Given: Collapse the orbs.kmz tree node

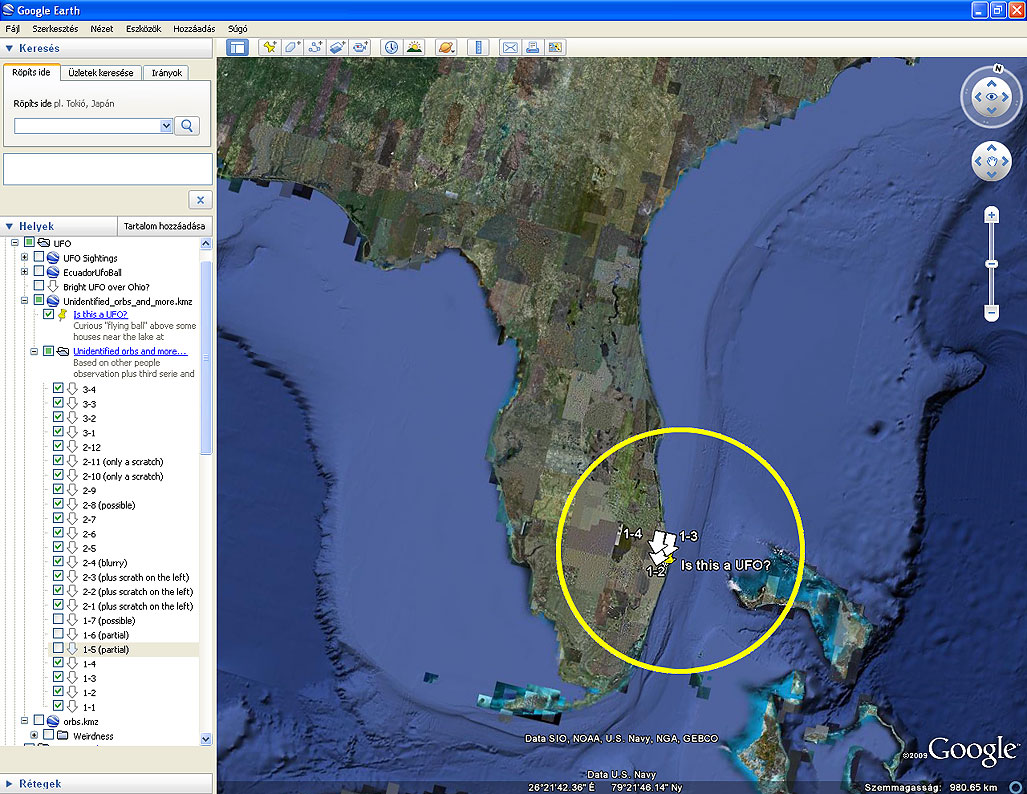Looking at the screenshot, I should (25, 721).
